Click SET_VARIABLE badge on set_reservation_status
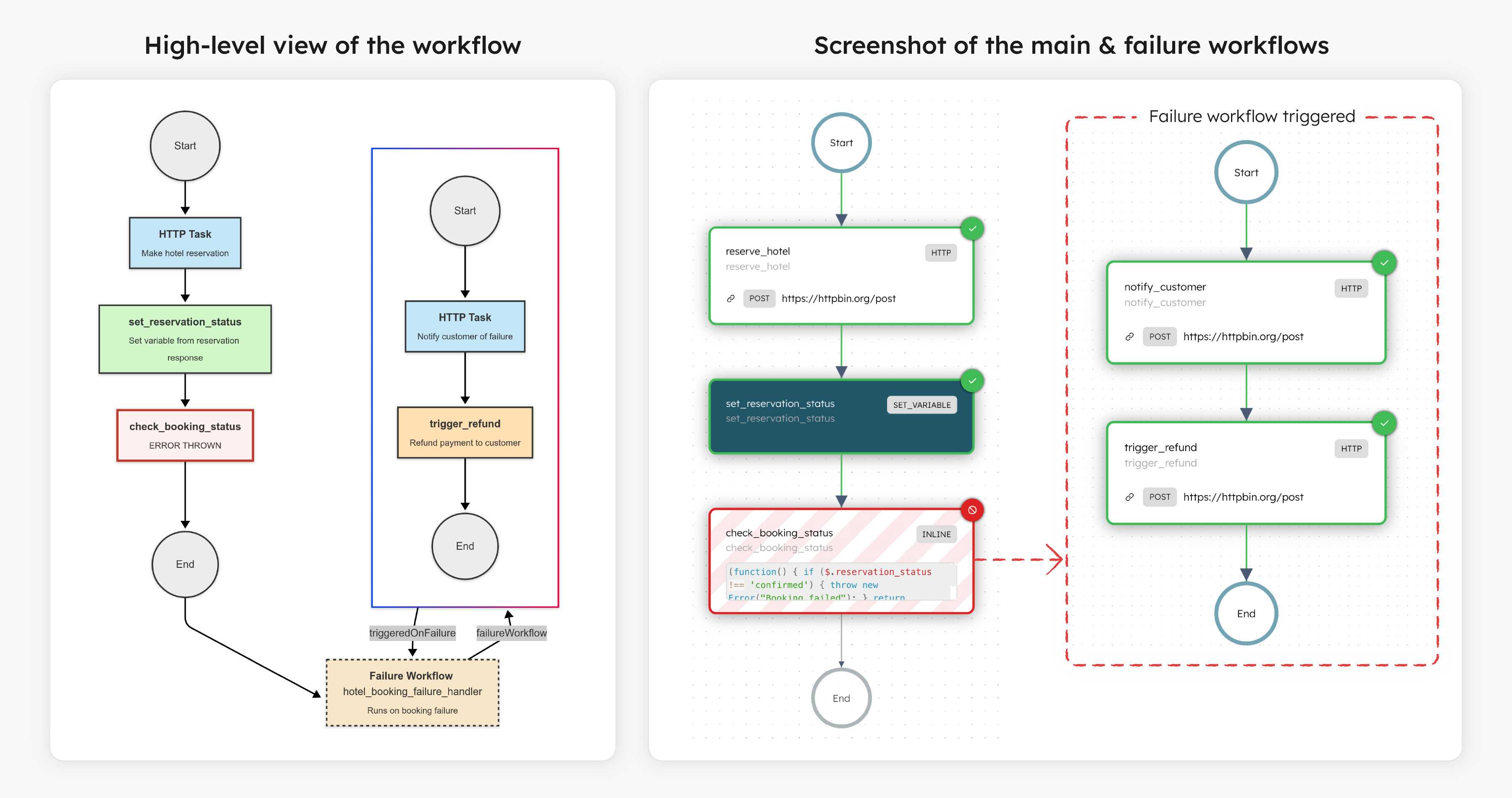This screenshot has height=798, width=1512. 921,405
